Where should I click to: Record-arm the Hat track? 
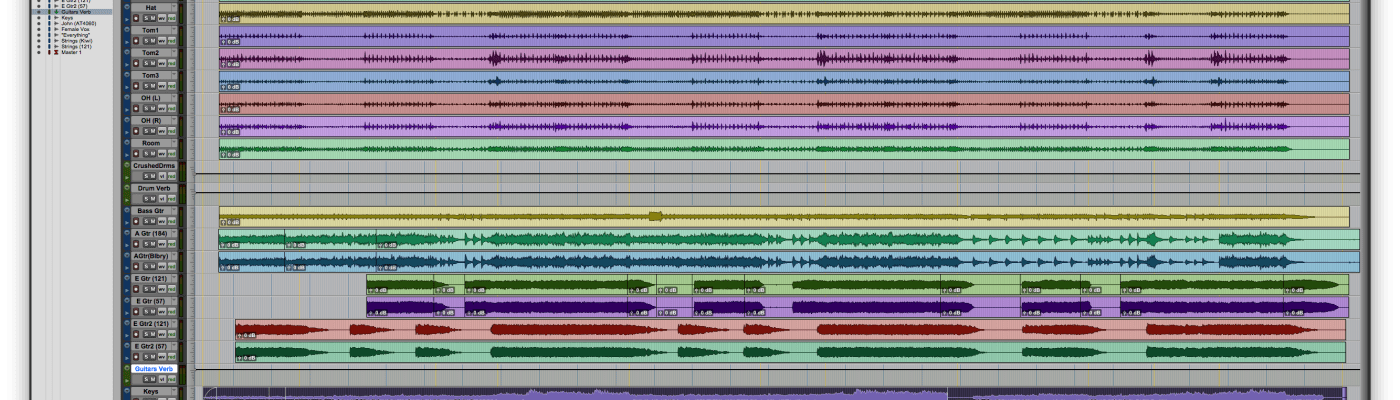point(135,18)
